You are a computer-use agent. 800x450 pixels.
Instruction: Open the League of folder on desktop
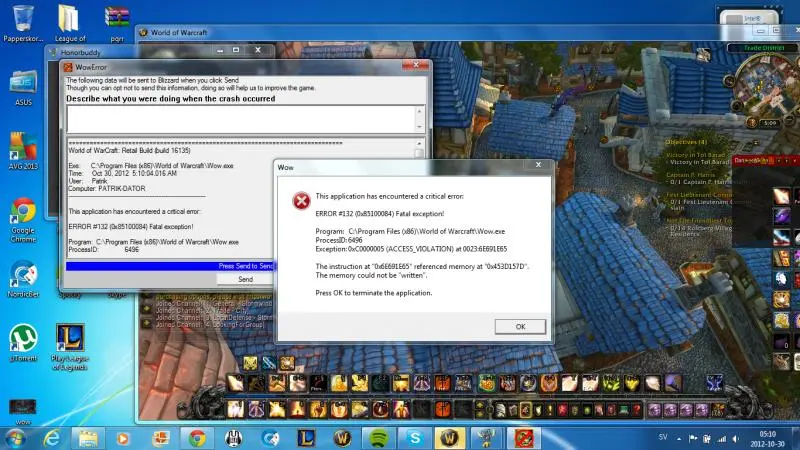70,23
